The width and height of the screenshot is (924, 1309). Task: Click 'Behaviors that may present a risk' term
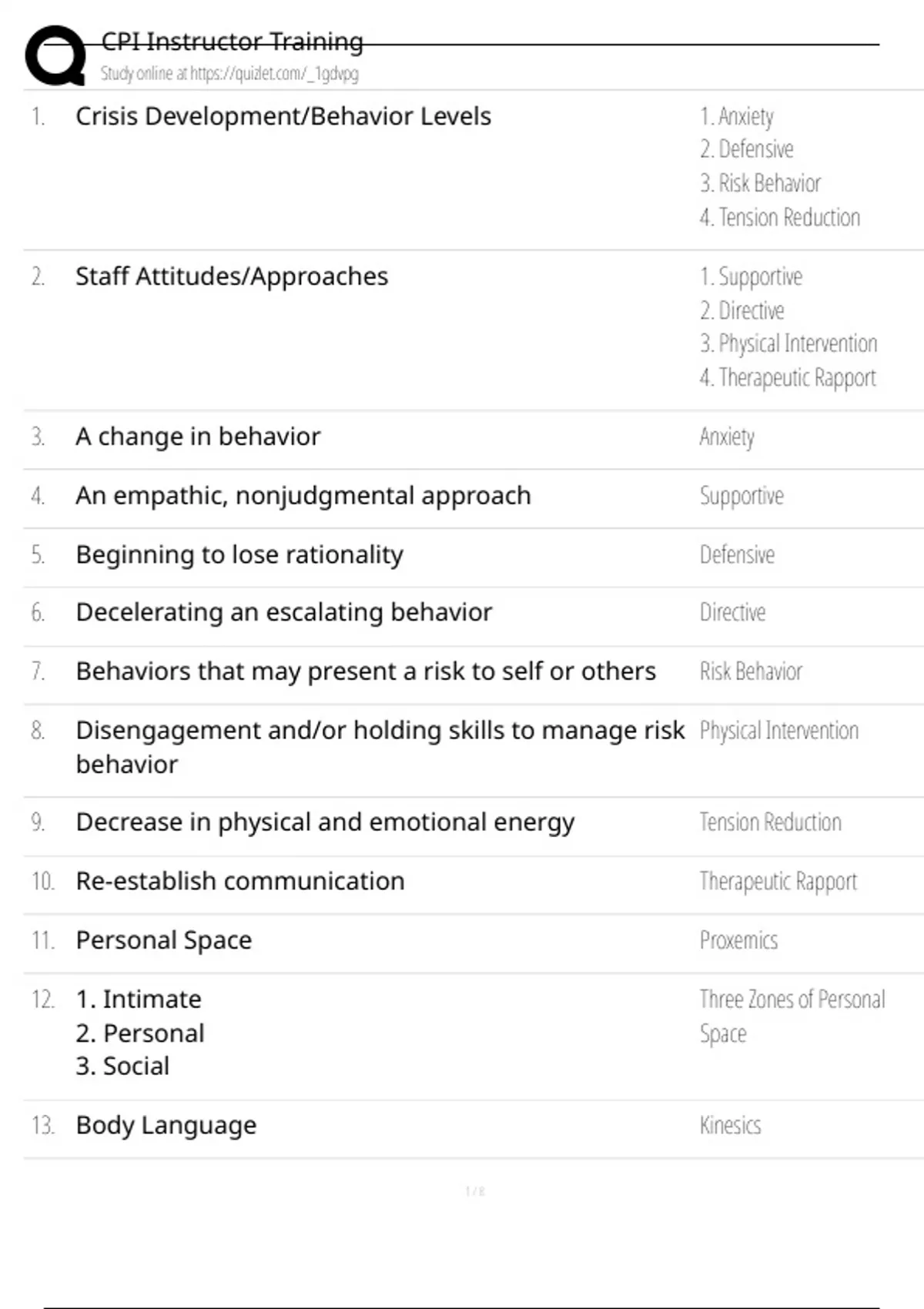365,671
